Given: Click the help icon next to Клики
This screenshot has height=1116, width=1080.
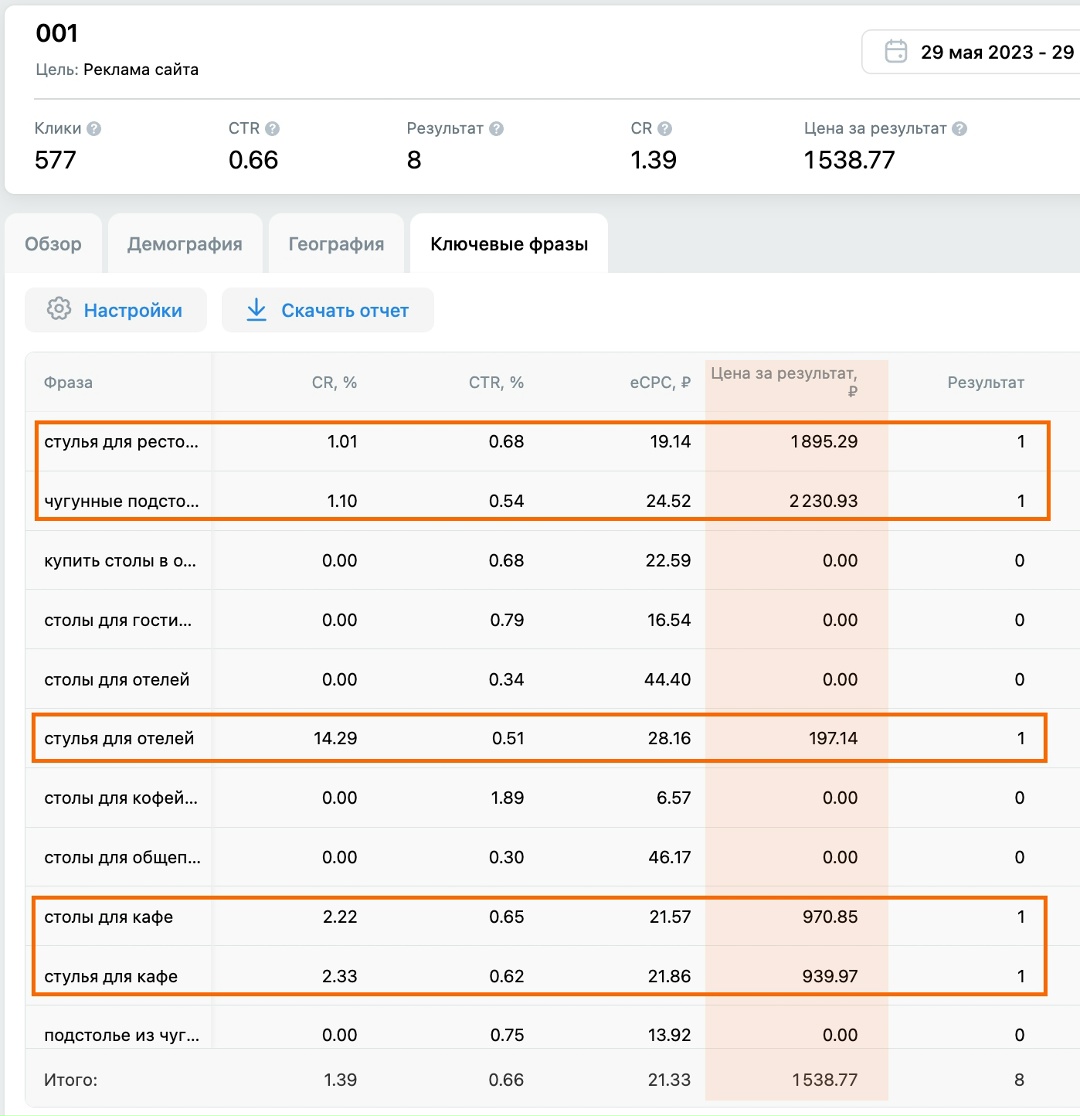Looking at the screenshot, I should point(94,129).
